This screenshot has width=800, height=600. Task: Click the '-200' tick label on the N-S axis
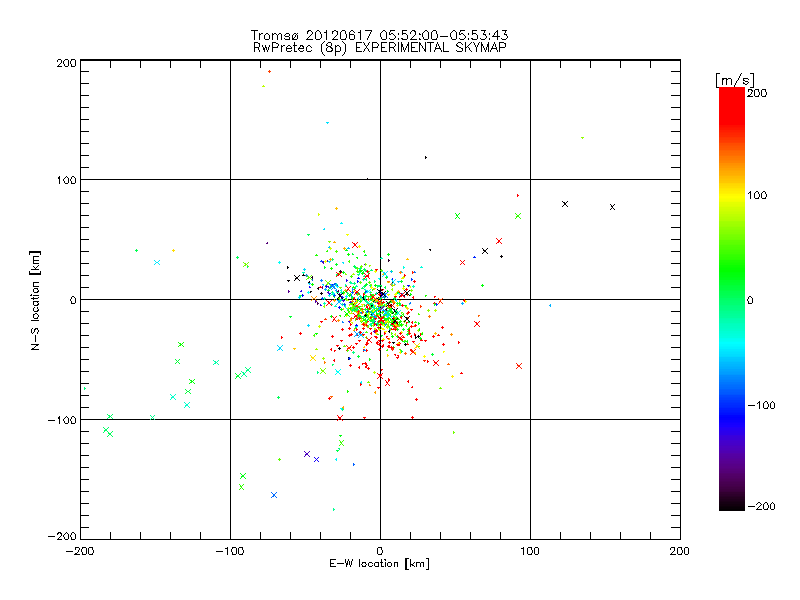pos(62,536)
